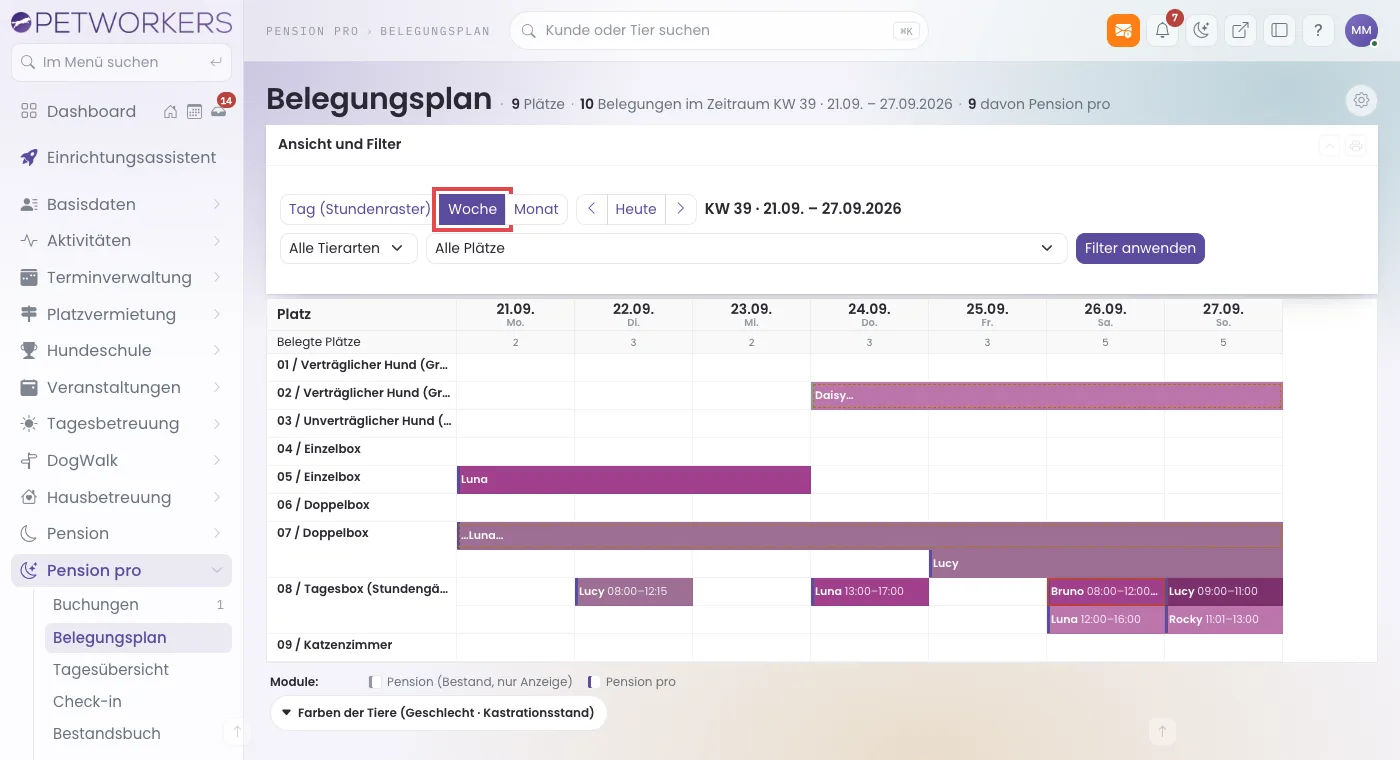Image resolution: width=1400 pixels, height=760 pixels.
Task: Go to previous week arrow
Action: 592,209
